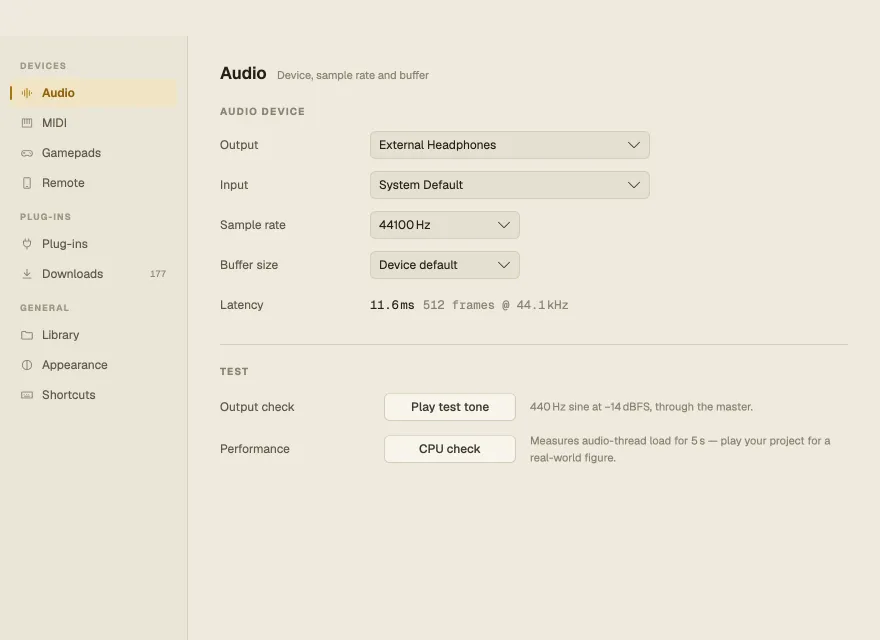Click the 'PLUG-INS' sidebar group header
Screen dimensions: 880x640
pyautogui.click(x=45, y=217)
